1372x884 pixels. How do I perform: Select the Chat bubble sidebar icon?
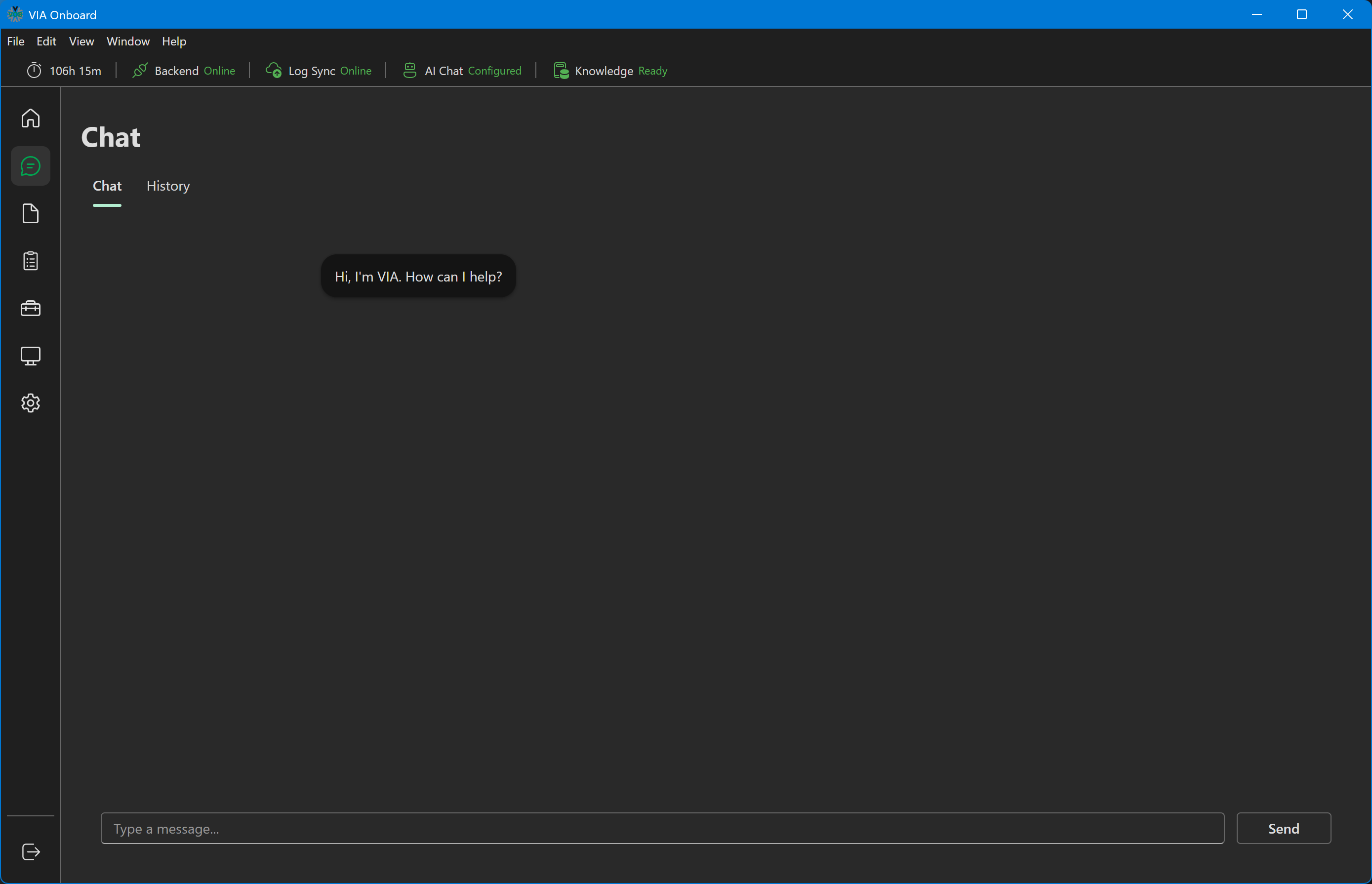(31, 166)
